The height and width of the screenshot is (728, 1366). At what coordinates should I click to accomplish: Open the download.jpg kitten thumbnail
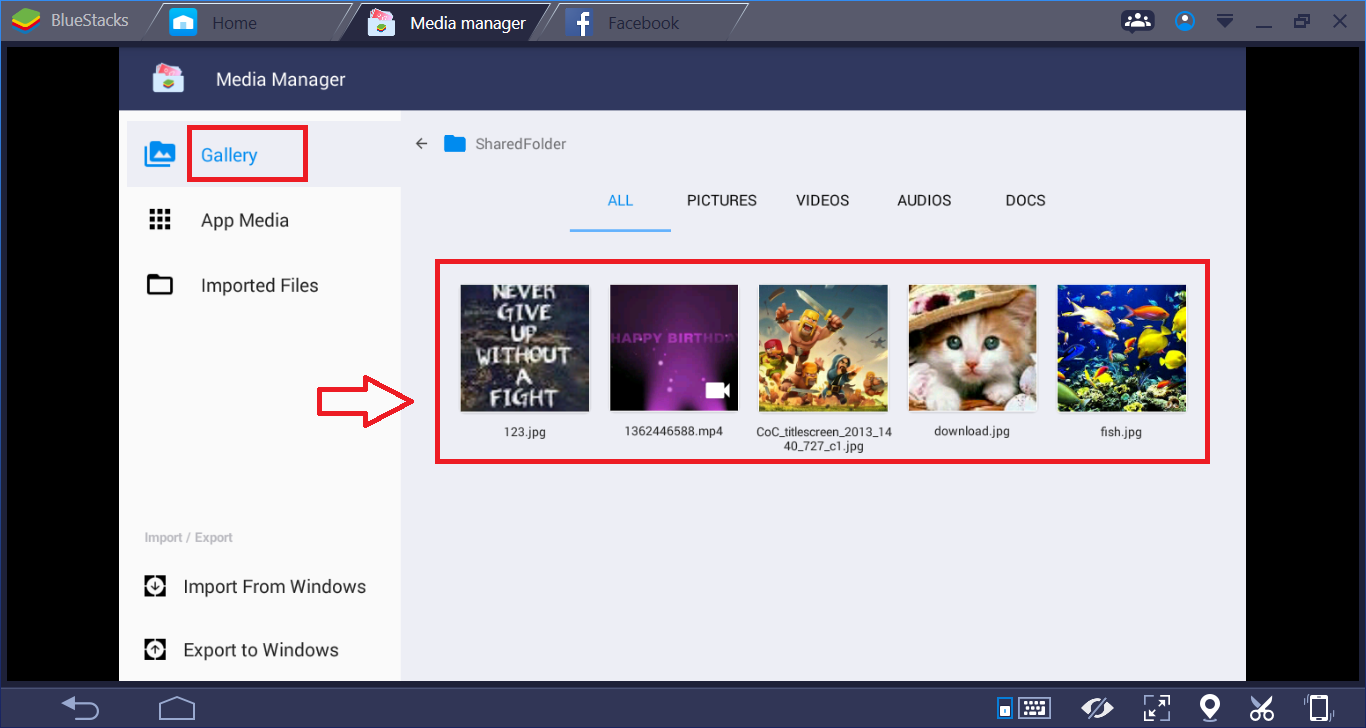(972, 348)
